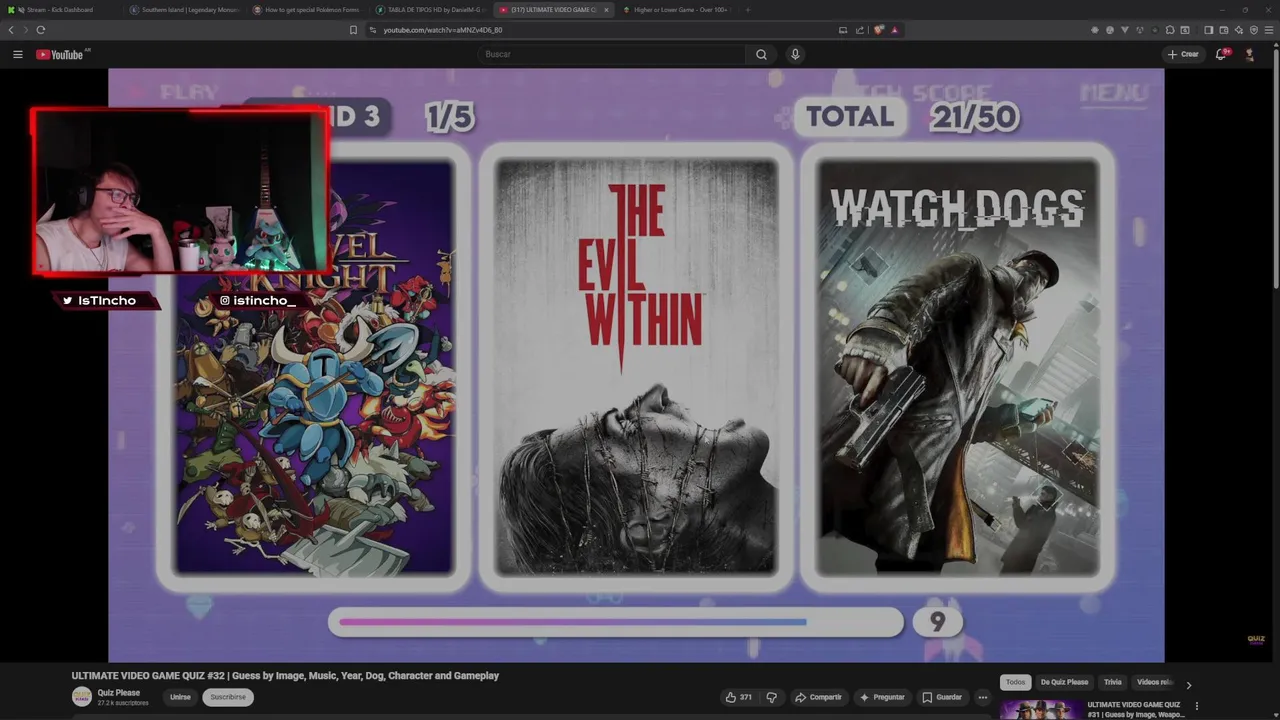This screenshot has width=1280, height=720.
Task: Open Brave Rewards triangle icon
Action: (894, 30)
